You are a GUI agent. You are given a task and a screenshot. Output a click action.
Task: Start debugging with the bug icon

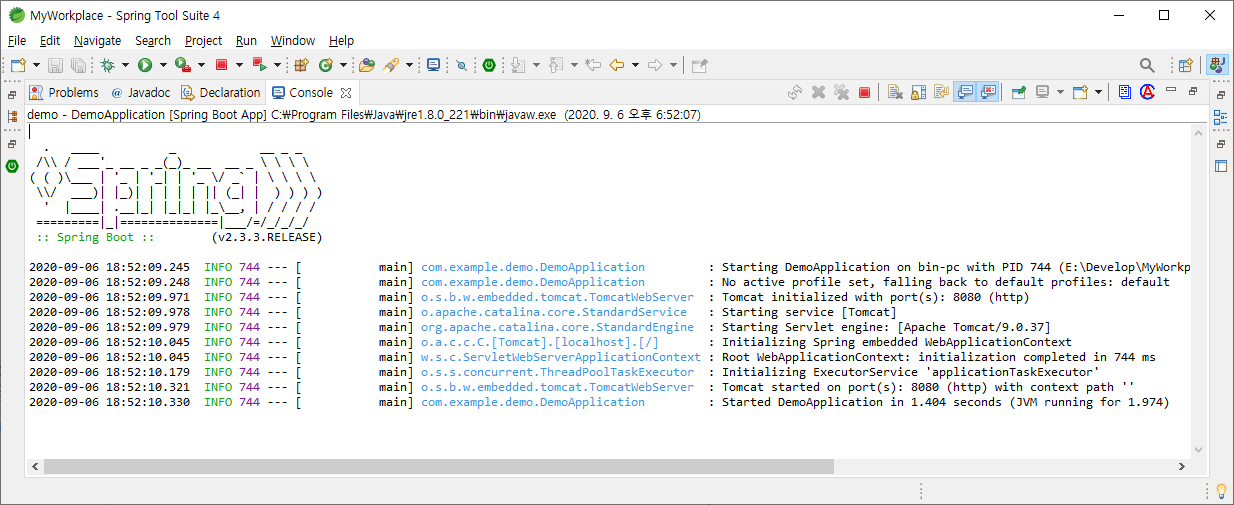pos(108,65)
